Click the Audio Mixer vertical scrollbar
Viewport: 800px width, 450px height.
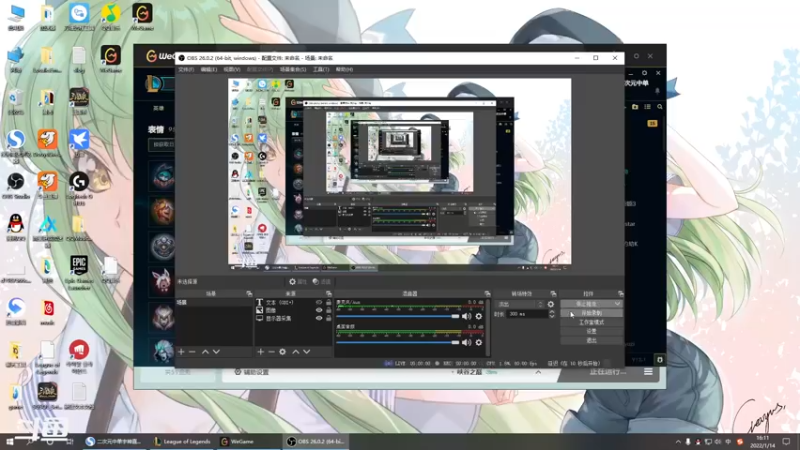488,328
